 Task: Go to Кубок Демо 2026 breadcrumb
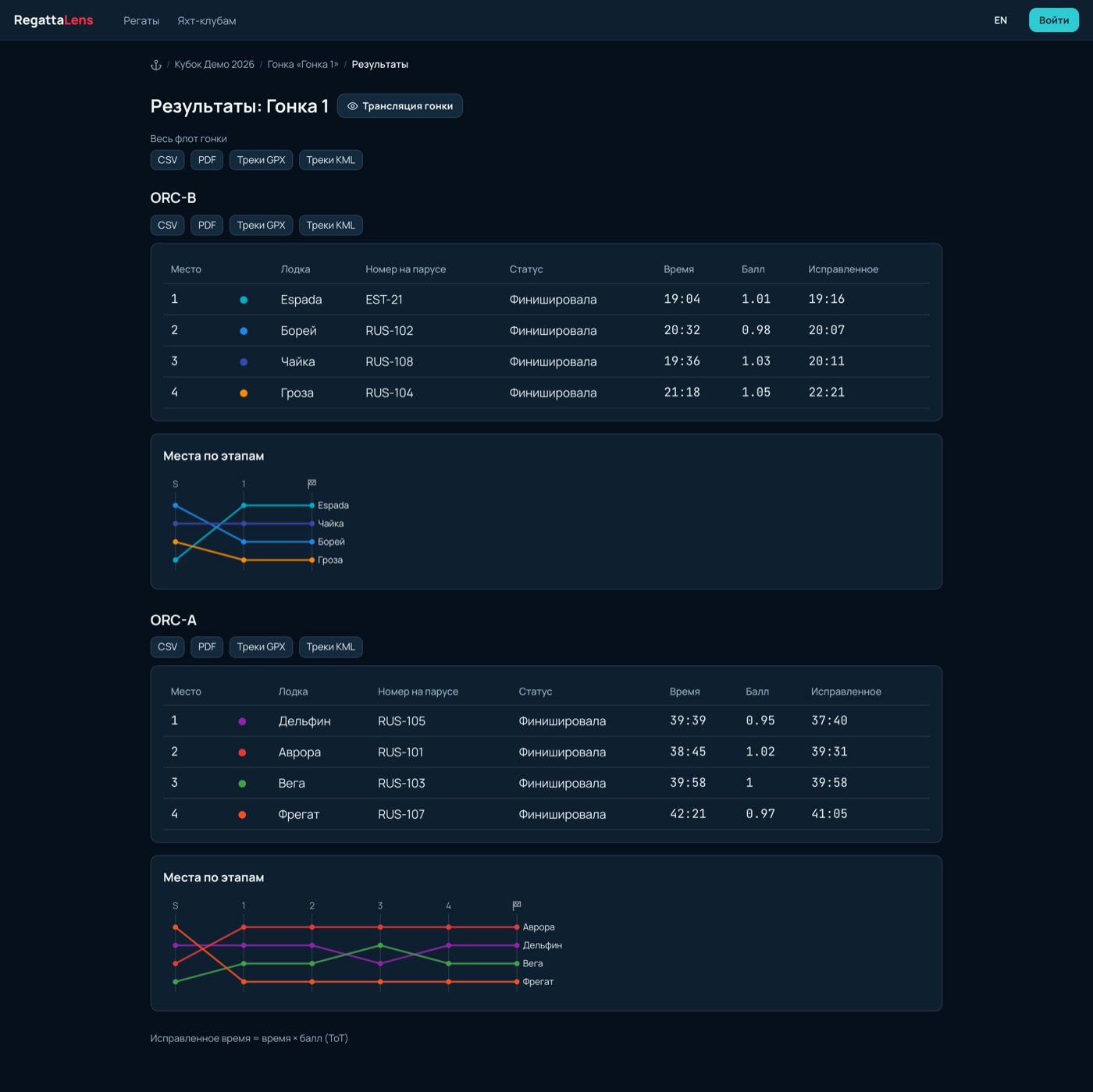click(214, 65)
